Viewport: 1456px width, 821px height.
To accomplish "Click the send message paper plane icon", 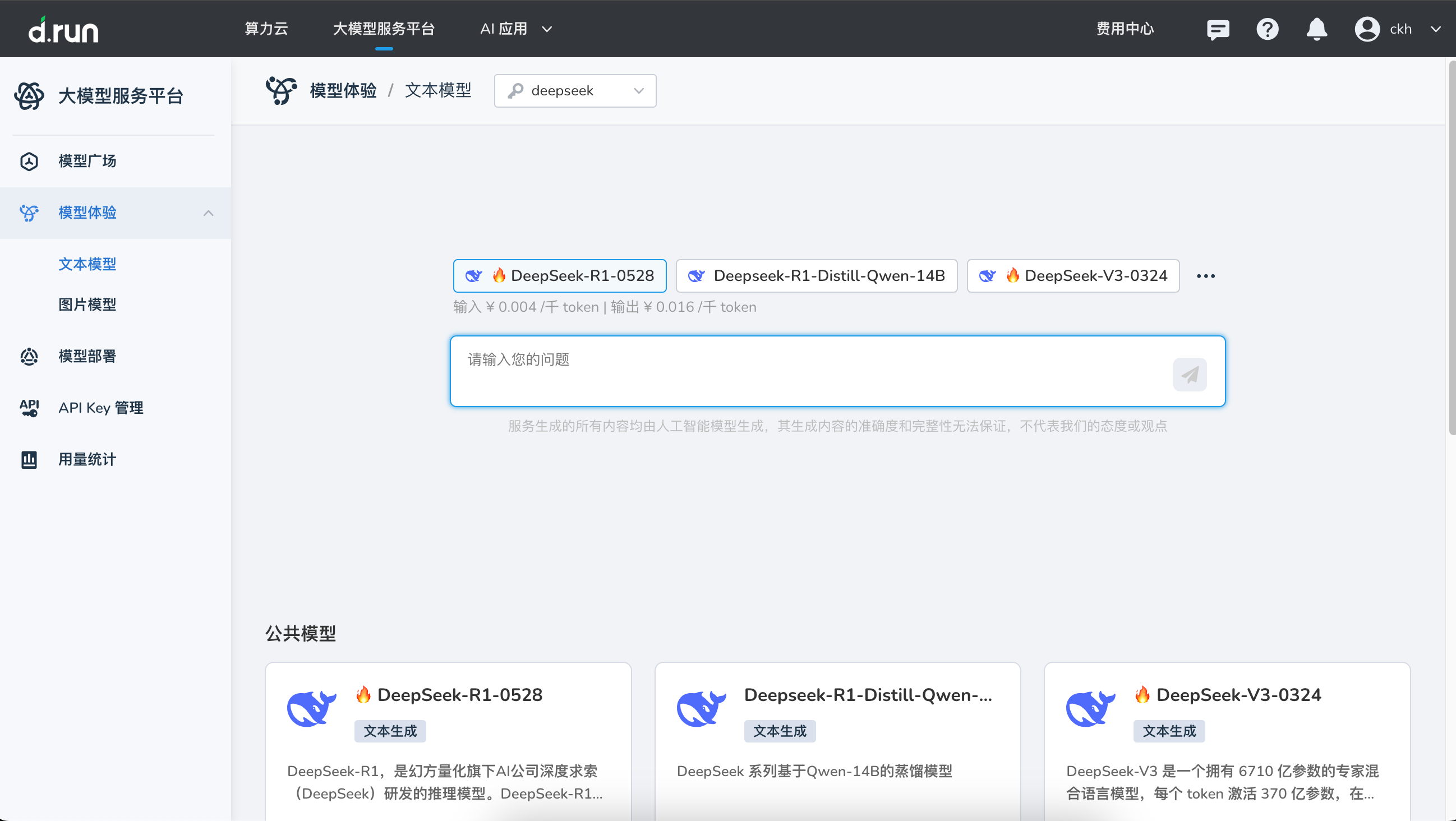I will (x=1189, y=374).
